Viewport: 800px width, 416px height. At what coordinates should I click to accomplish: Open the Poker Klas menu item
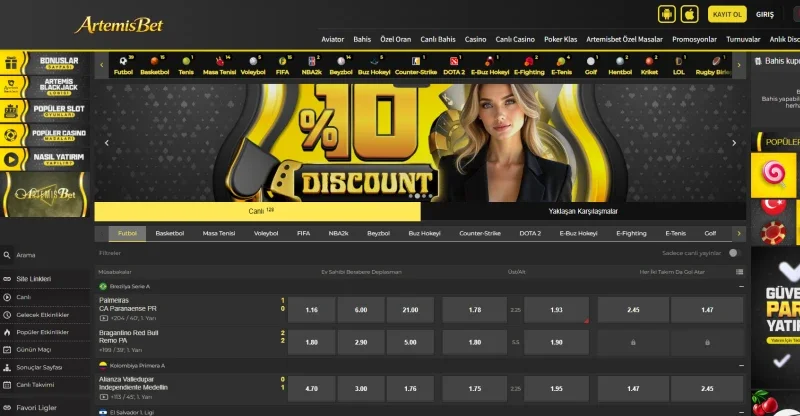[x=560, y=39]
